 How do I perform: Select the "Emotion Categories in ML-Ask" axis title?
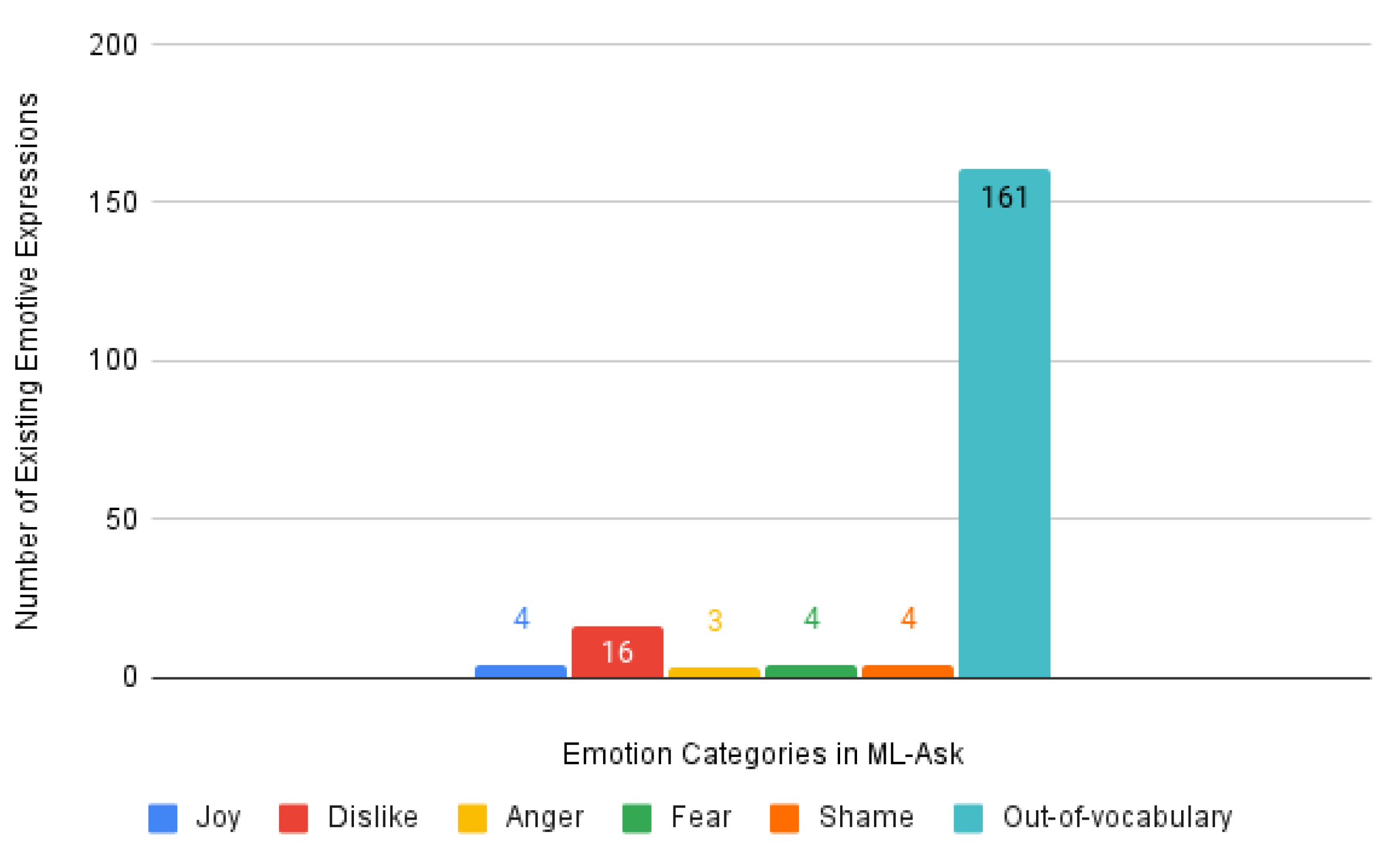[x=762, y=754]
